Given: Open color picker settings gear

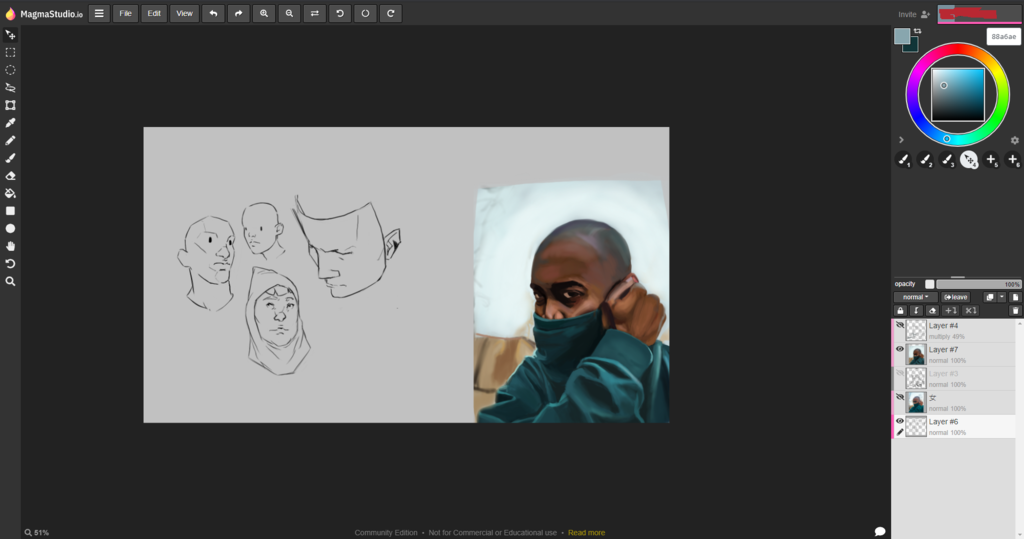Looking at the screenshot, I should click(1014, 140).
